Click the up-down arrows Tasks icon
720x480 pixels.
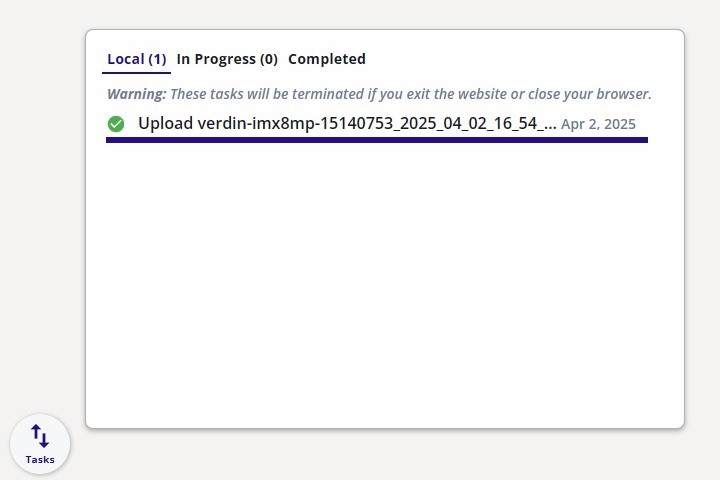click(x=40, y=436)
